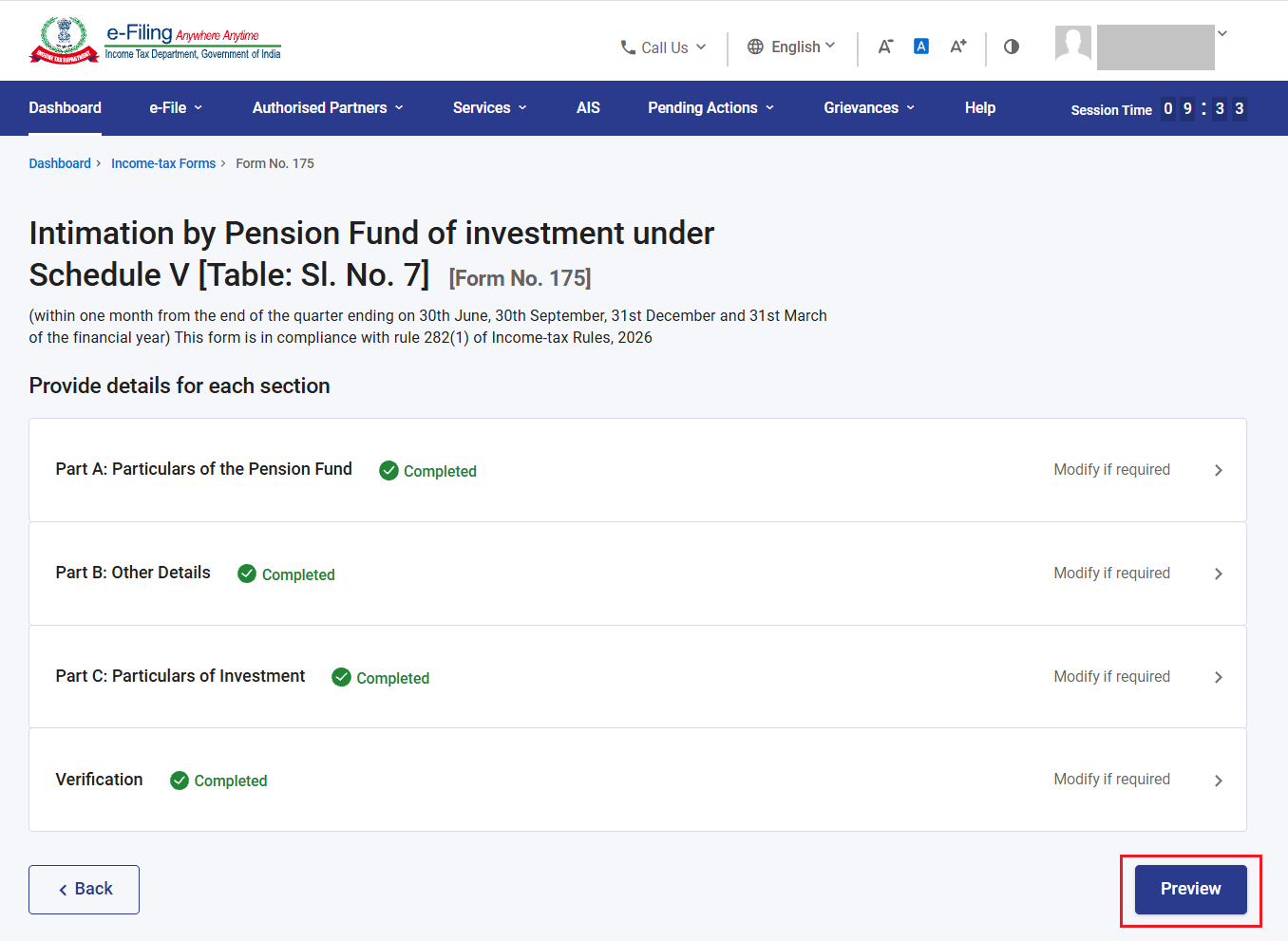The image size is (1288, 941).
Task: Click the e-Filing Income Tax Department logo
Action: click(156, 41)
